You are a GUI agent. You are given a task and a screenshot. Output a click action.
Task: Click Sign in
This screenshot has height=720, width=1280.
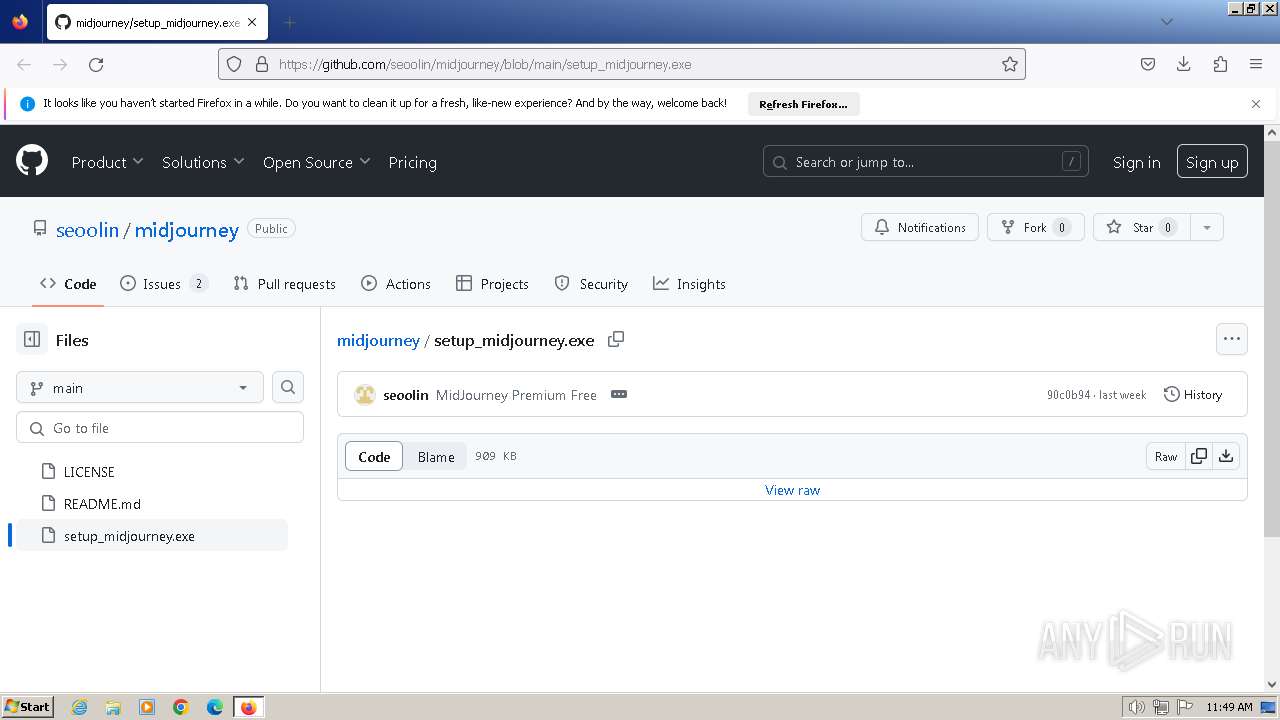1136,162
